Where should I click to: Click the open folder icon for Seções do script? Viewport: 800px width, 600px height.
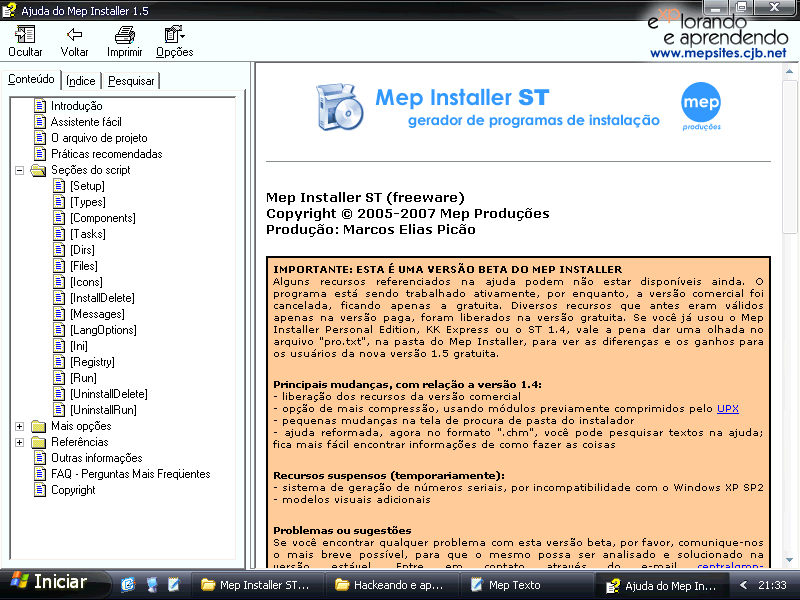pyautogui.click(x=38, y=170)
